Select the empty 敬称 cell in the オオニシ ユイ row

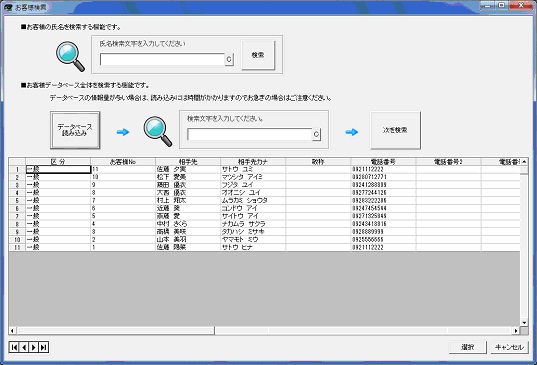click(x=318, y=193)
